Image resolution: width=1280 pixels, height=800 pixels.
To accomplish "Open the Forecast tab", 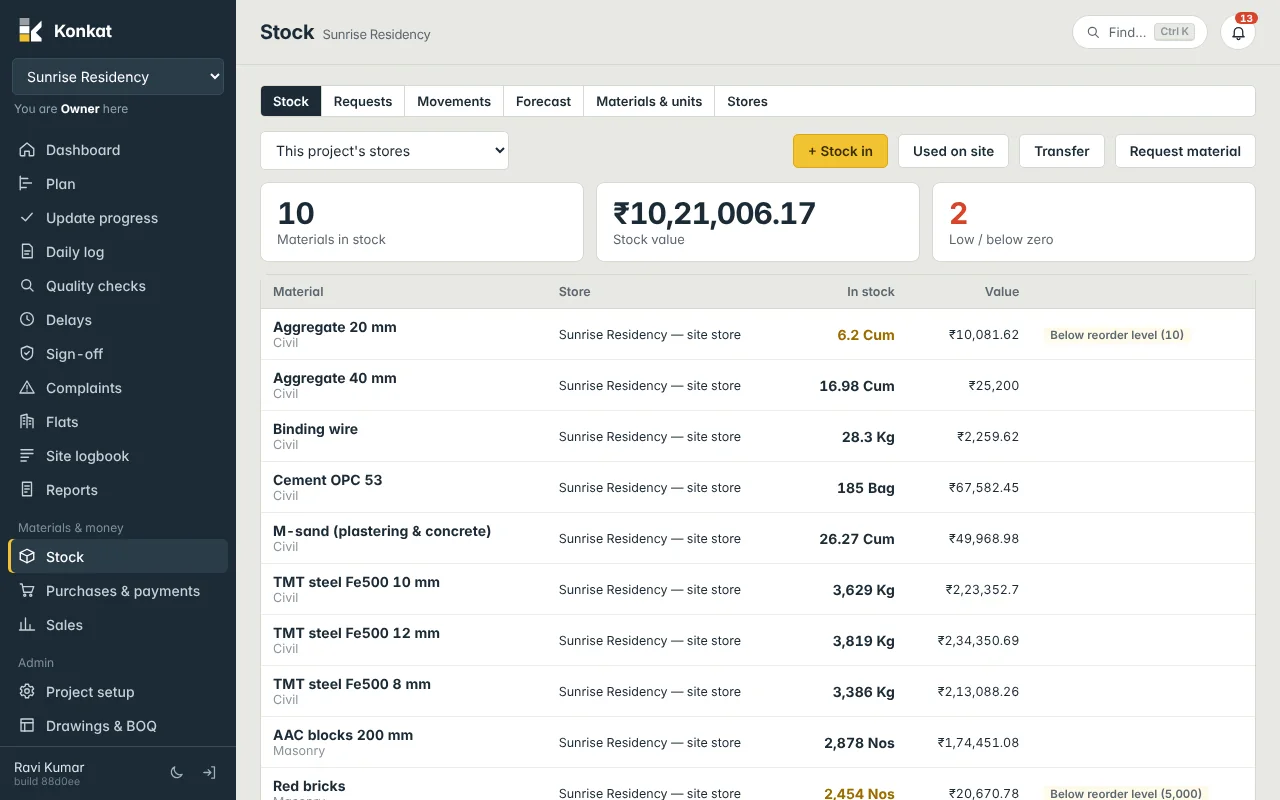I will click(543, 101).
